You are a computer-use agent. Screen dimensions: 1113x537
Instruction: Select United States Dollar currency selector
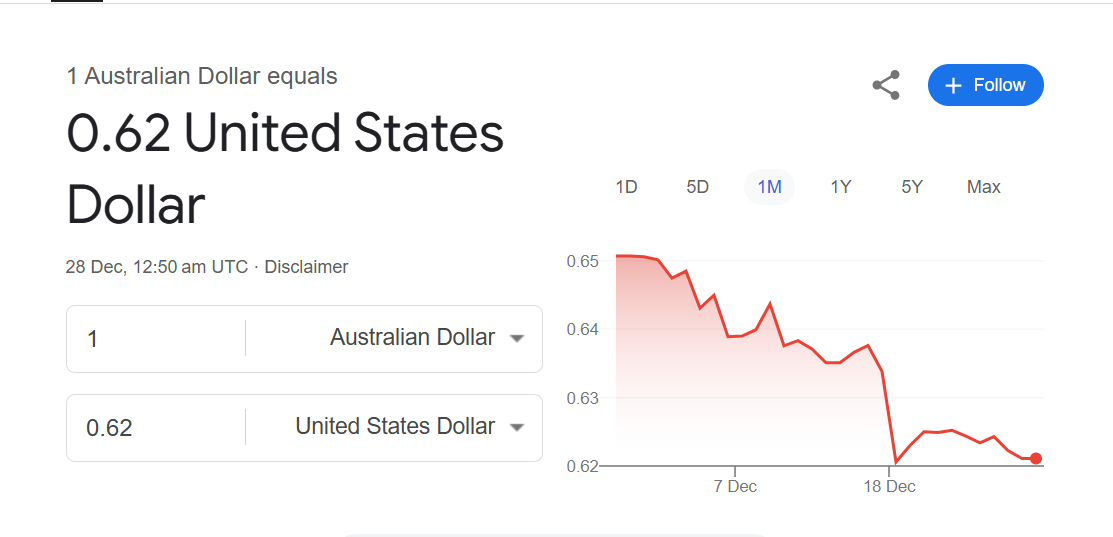tap(409, 426)
